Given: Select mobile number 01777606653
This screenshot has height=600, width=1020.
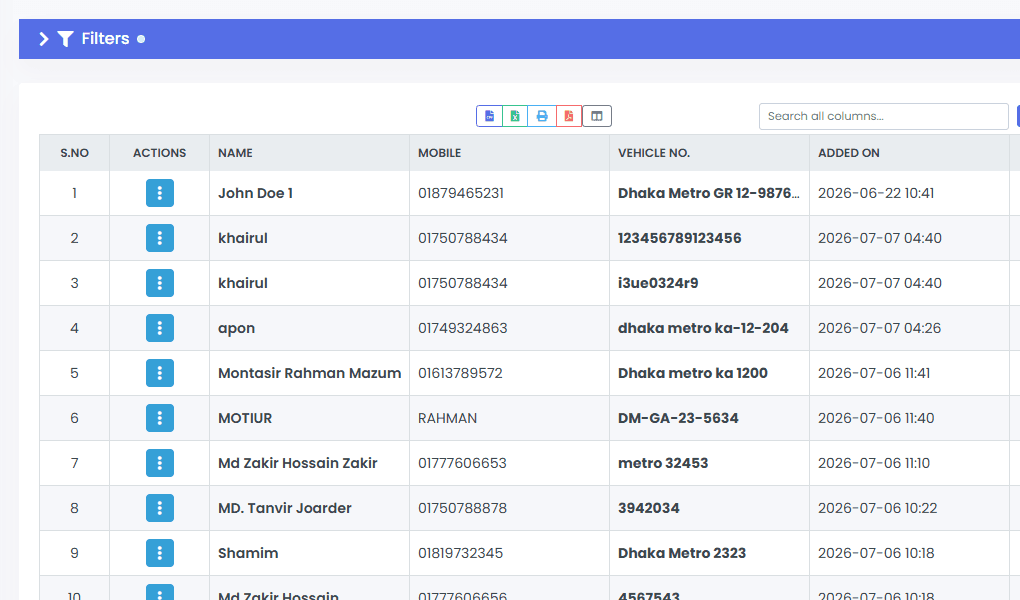Looking at the screenshot, I should click(x=462, y=463).
